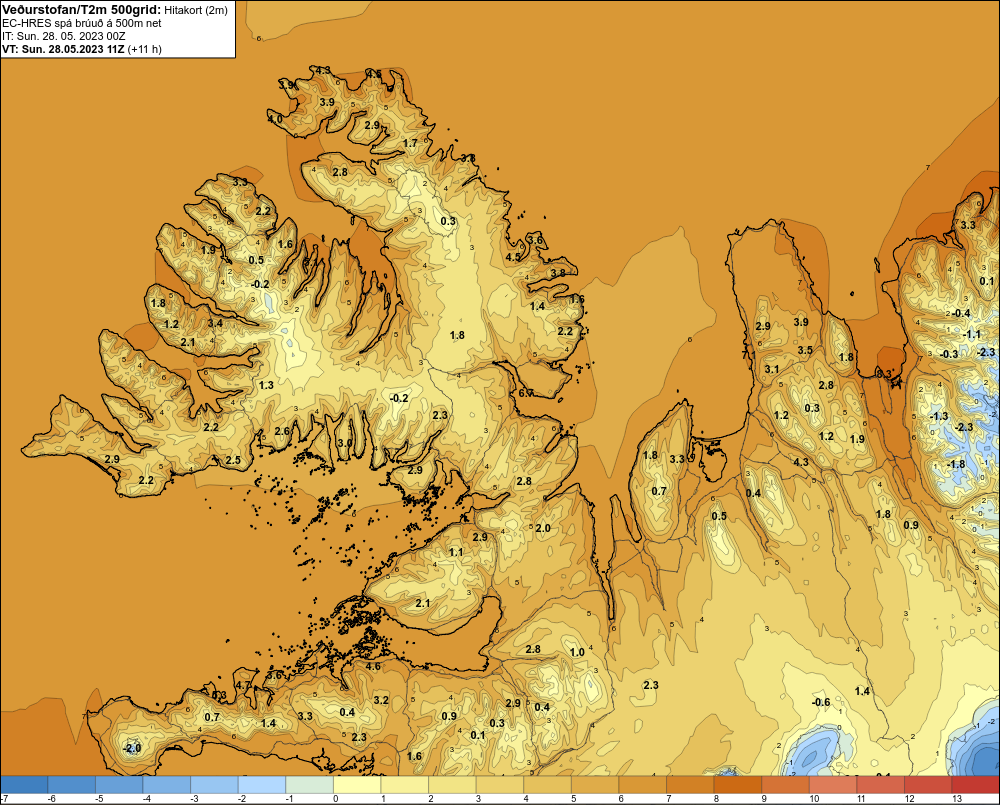
Task: Click the legend tick label '13'
Action: 957,799
